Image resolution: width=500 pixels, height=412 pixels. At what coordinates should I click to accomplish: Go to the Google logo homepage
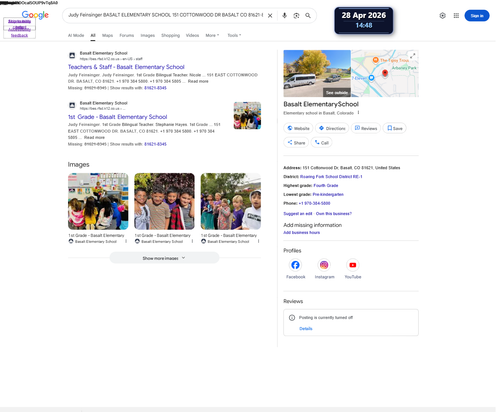(x=35, y=15)
